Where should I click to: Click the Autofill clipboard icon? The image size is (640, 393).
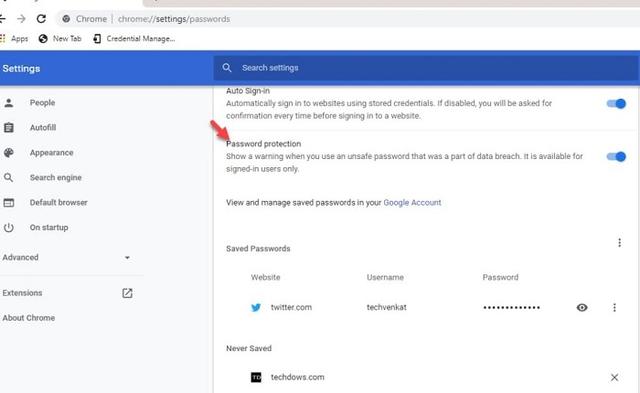(9, 128)
